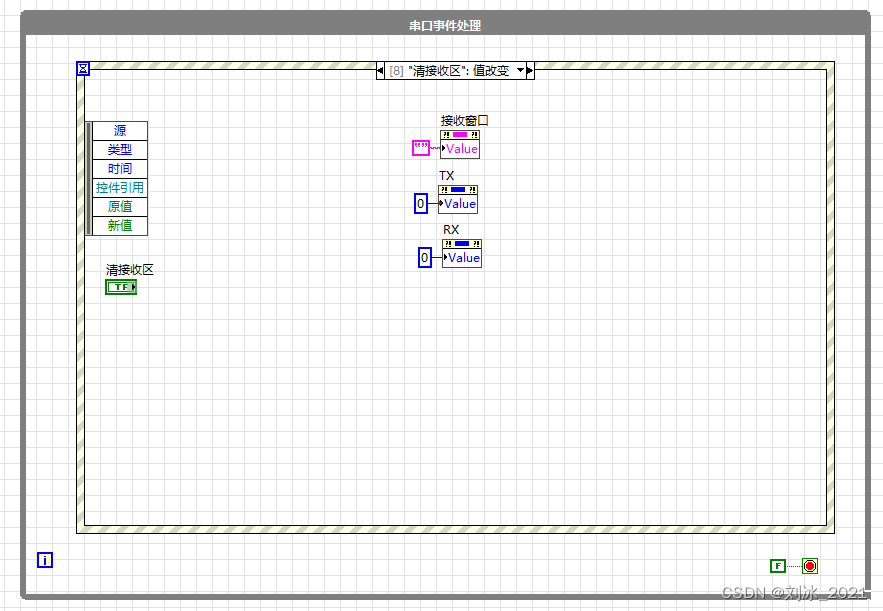Screen dimensions: 883x611
Task: Select the empty string constant
Action: (x=421, y=148)
